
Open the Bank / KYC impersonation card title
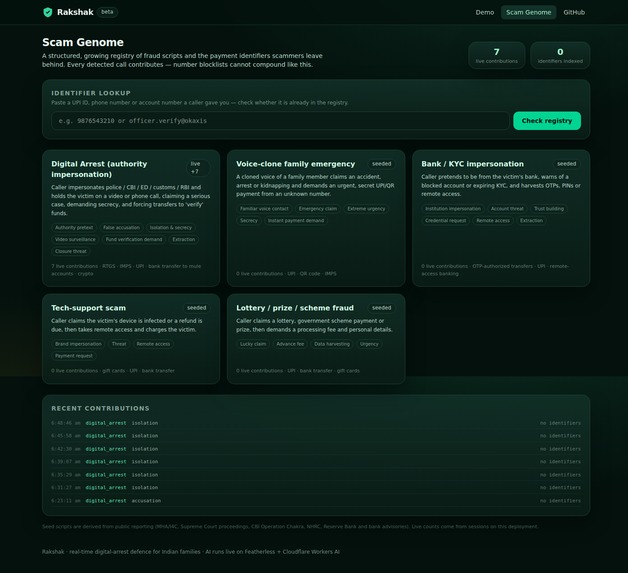pyautogui.click(x=472, y=164)
